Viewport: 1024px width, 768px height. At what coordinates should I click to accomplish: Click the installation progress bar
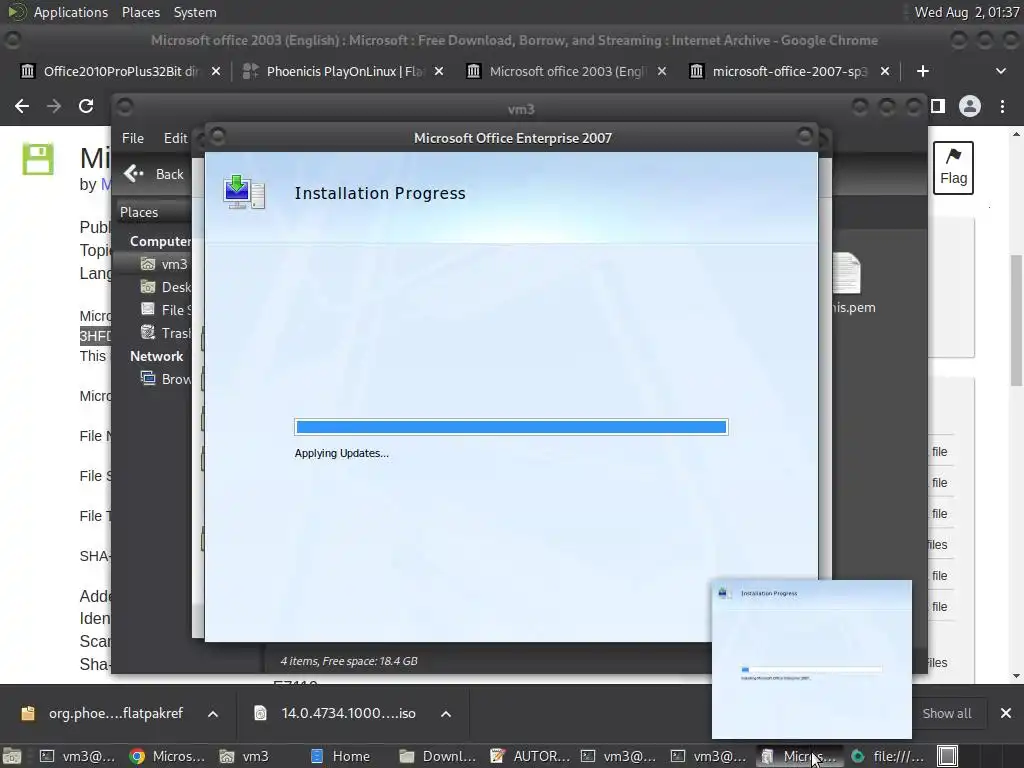(511, 427)
